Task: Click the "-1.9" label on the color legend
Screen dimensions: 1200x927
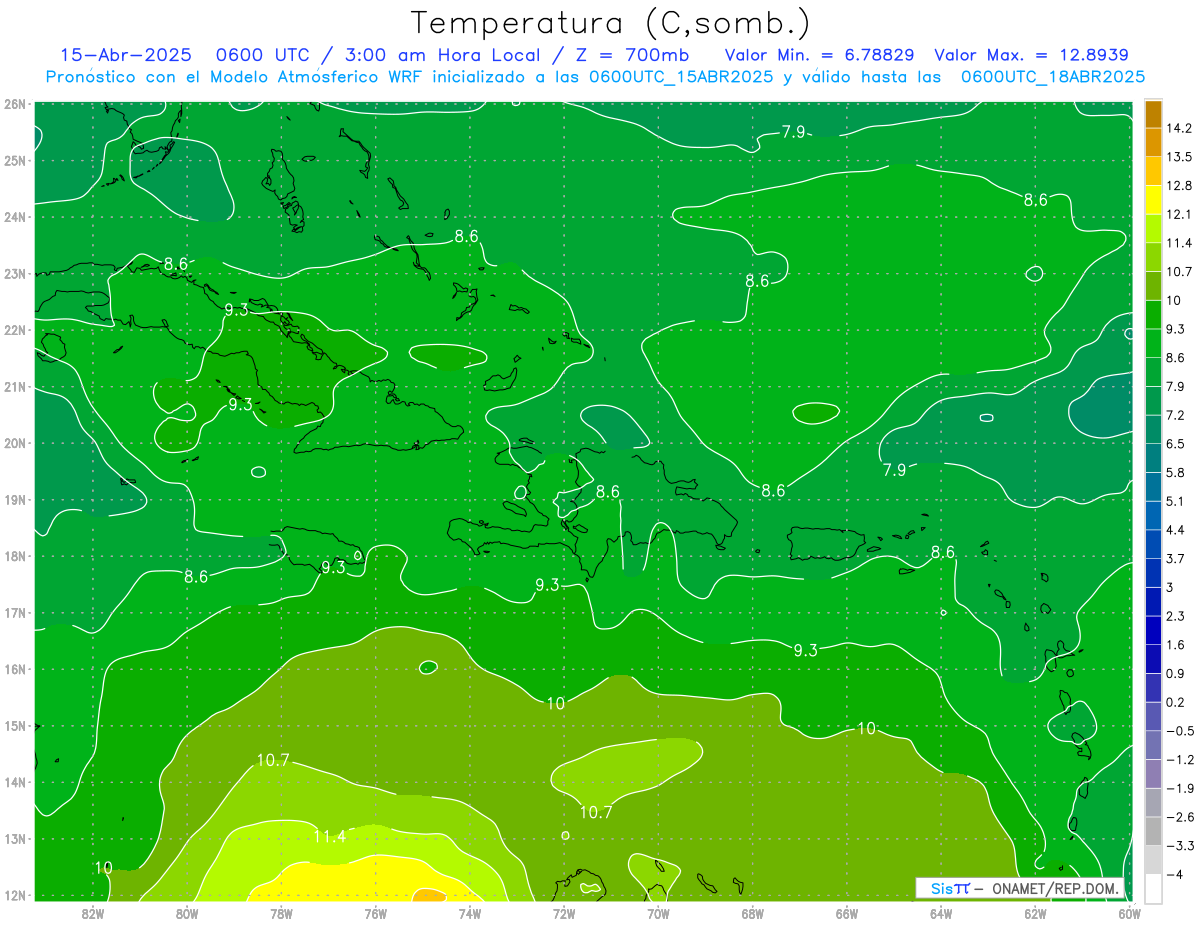Action: click(x=1180, y=789)
